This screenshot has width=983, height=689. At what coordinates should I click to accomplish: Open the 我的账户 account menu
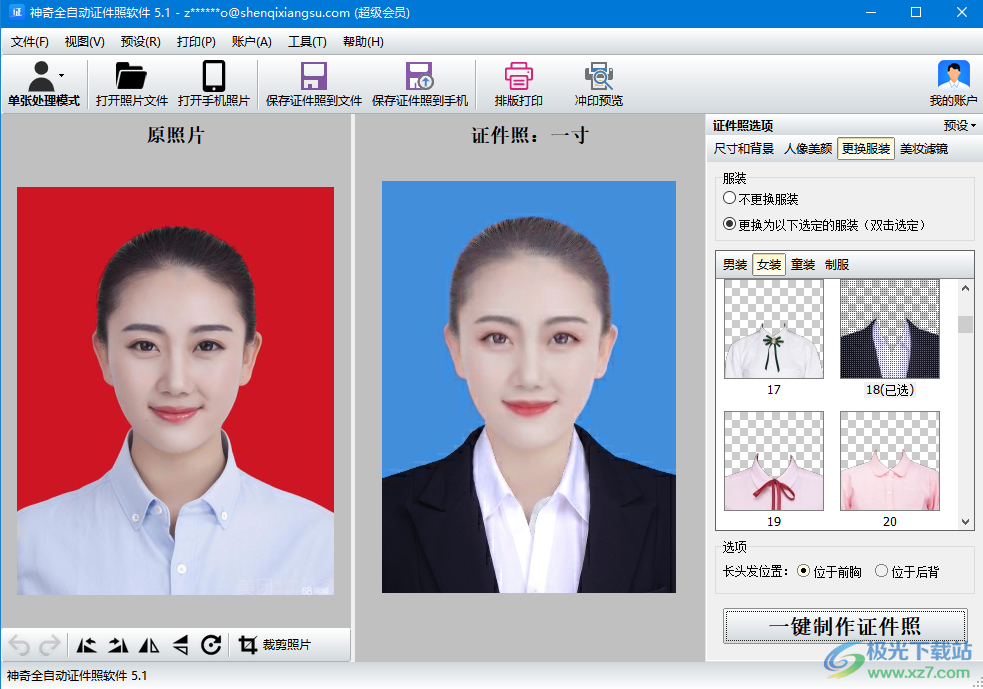point(953,83)
